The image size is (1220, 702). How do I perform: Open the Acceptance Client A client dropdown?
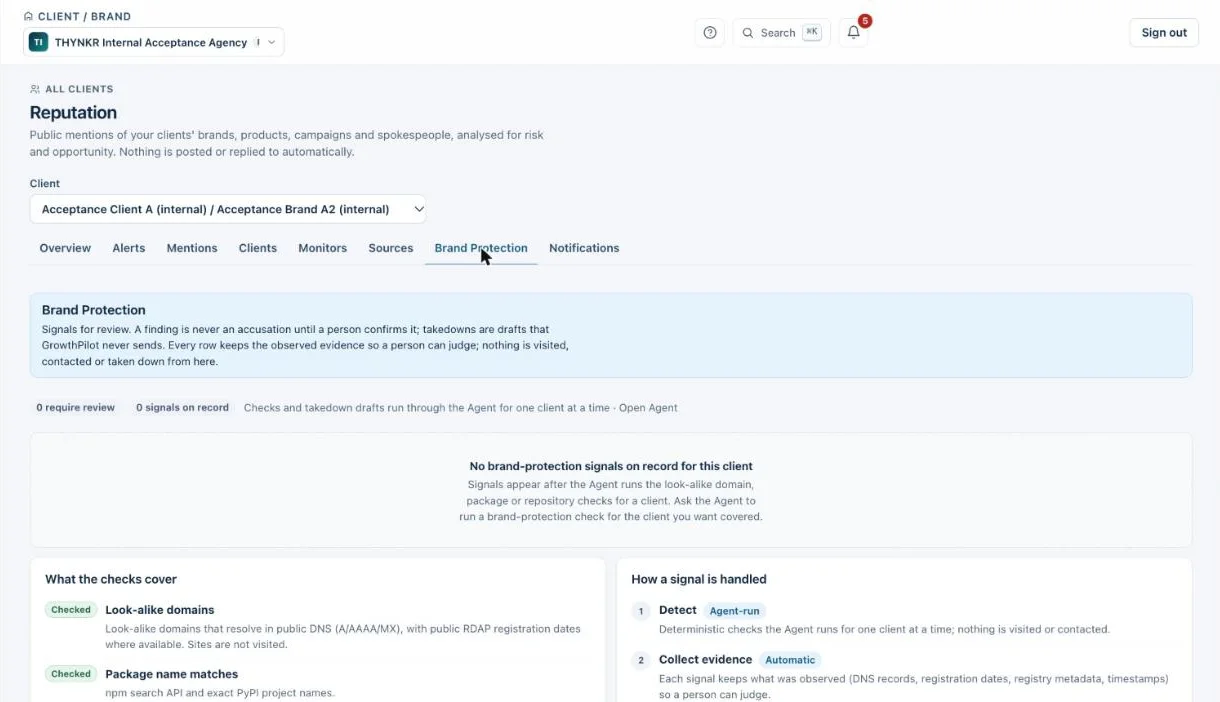pyautogui.click(x=228, y=209)
